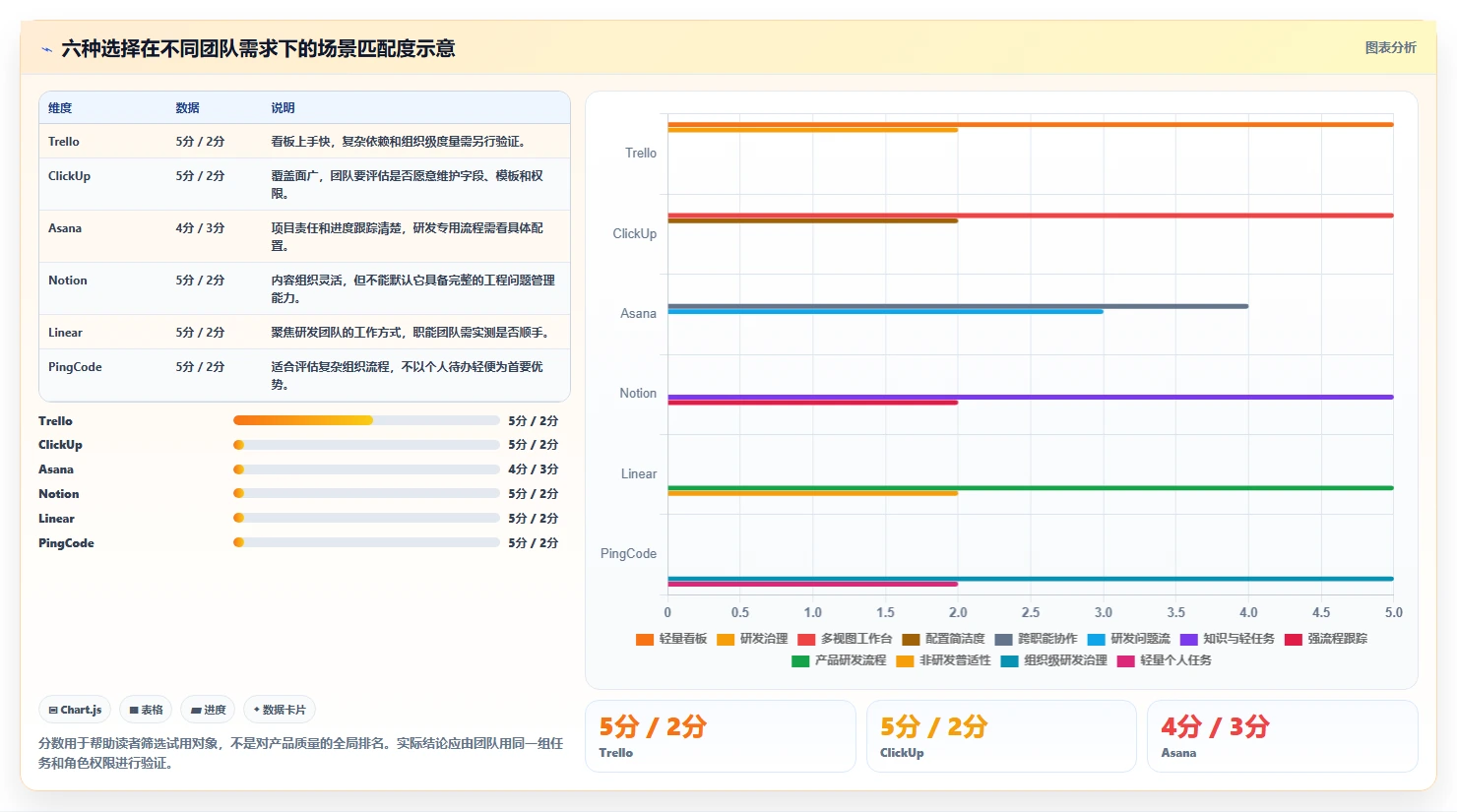Screen dimensions: 1457x812
Task: Click the gray Asana bar in the chart
Action: pyautogui.click(x=958, y=306)
